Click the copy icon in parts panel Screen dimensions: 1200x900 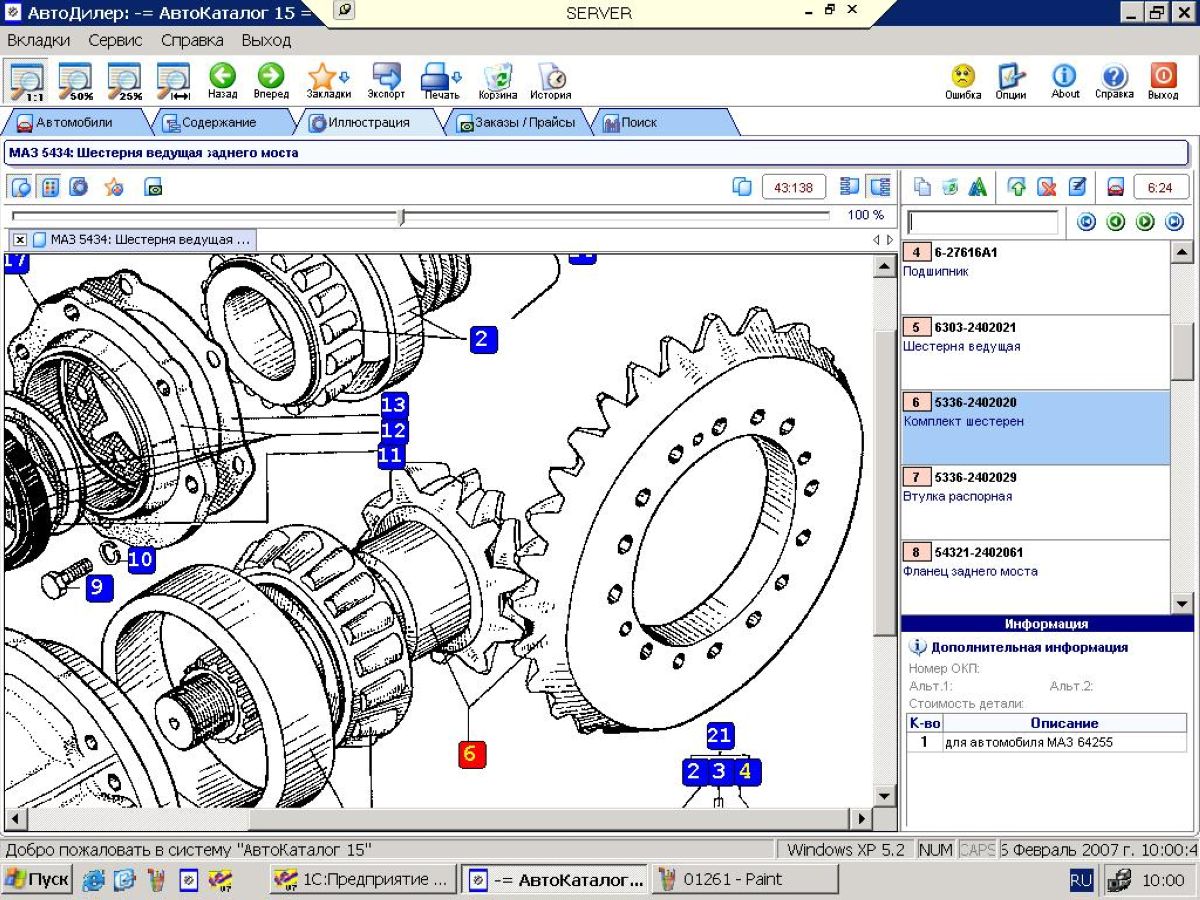[x=922, y=187]
